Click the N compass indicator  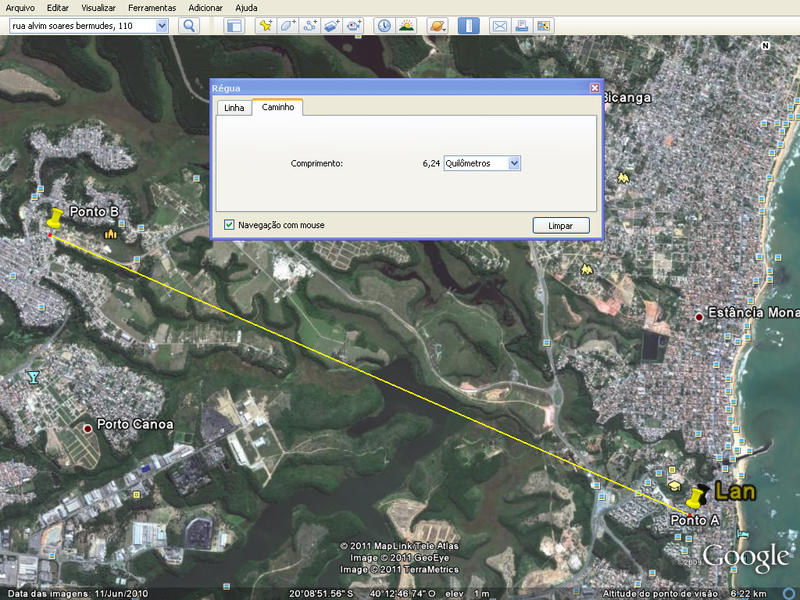[765, 45]
